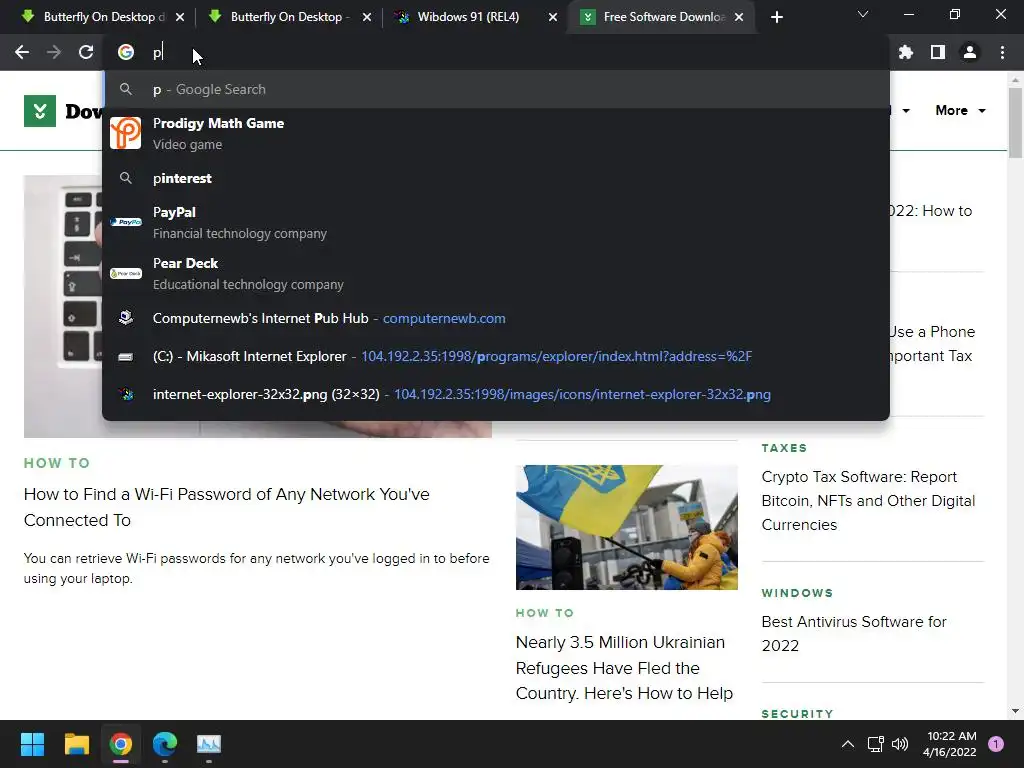Open the Ukrainian flag article thumbnail
The height and width of the screenshot is (768, 1024).
[x=626, y=527]
